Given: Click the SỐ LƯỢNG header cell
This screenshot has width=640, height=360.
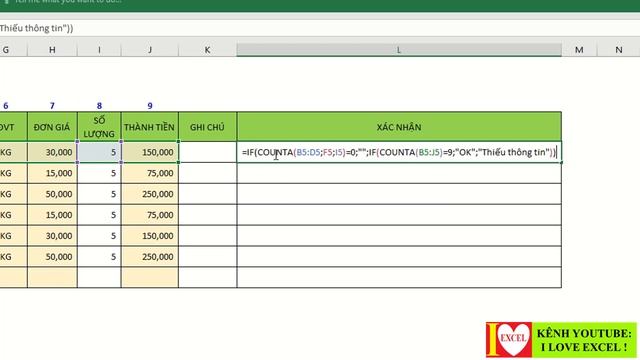Looking at the screenshot, I should [x=99, y=127].
